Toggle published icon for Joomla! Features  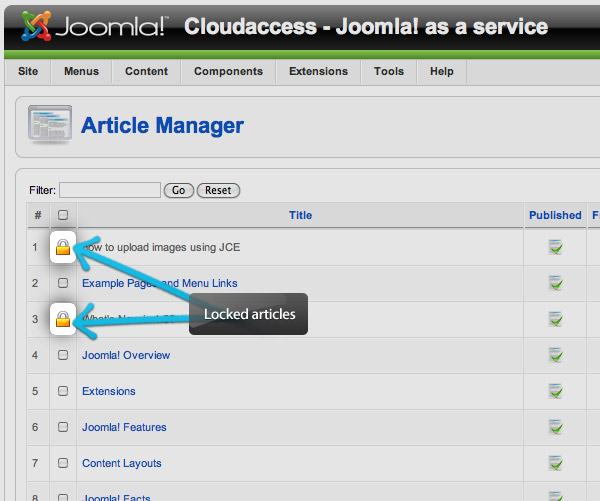coord(555,427)
